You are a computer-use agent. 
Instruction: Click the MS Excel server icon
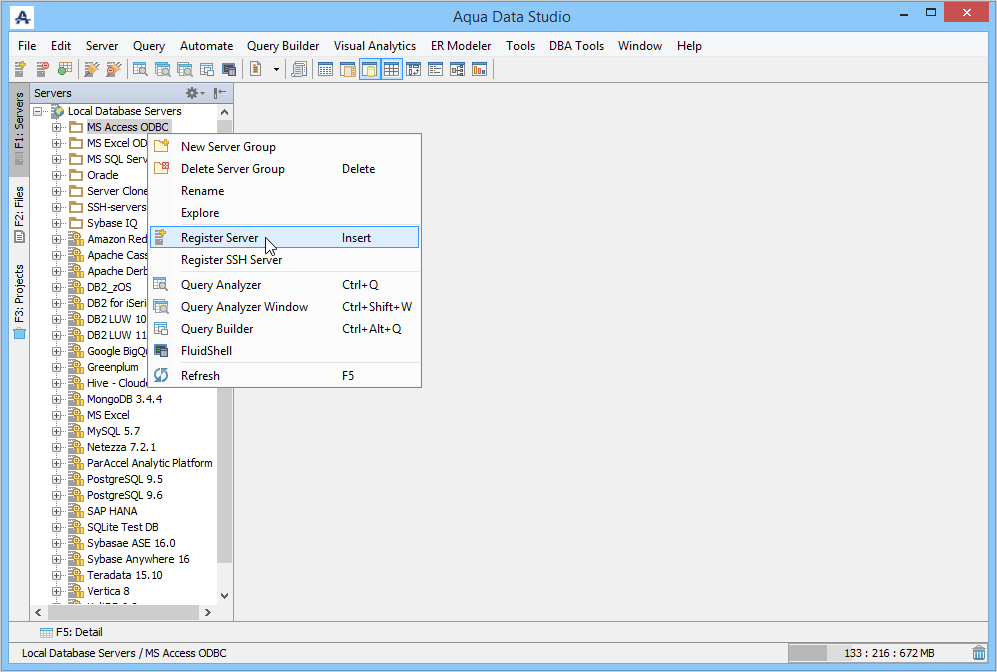click(76, 415)
